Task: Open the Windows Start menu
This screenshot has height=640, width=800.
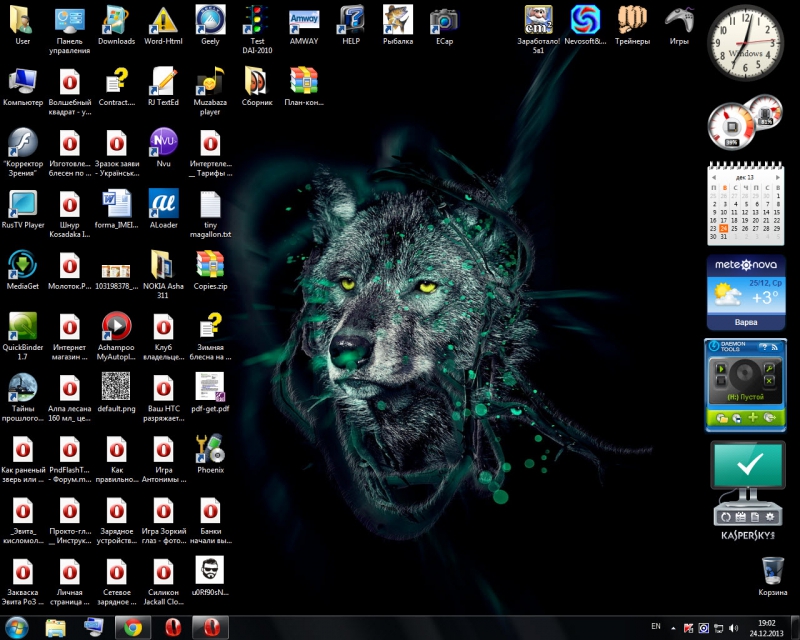Action: (x=16, y=627)
